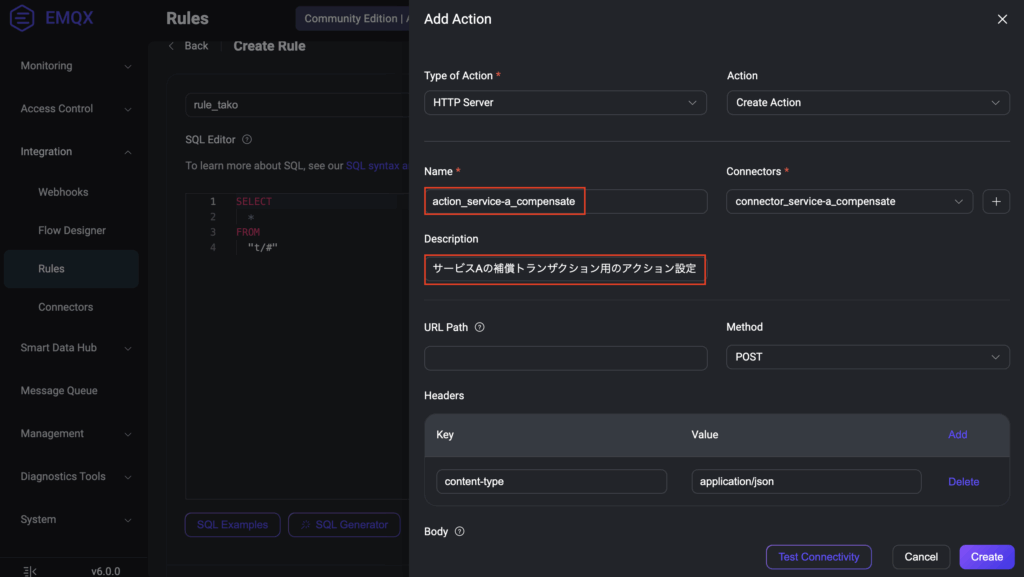The image size is (1024, 577).
Task: Open the Action dropdown
Action: pos(867,102)
